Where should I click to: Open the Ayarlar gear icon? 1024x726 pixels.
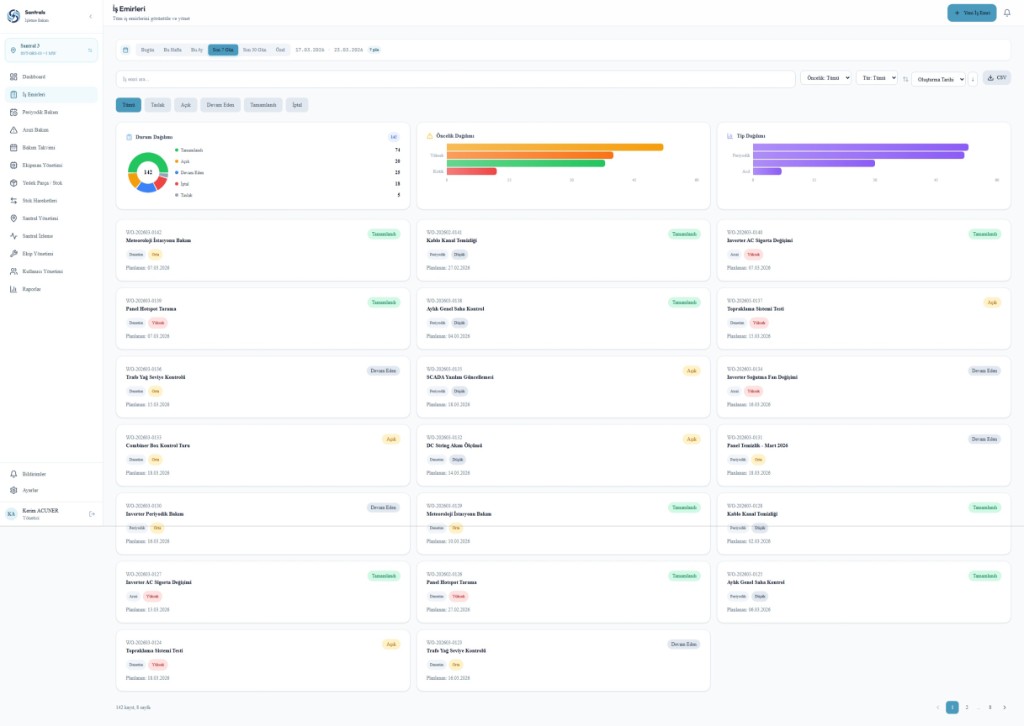(14, 490)
